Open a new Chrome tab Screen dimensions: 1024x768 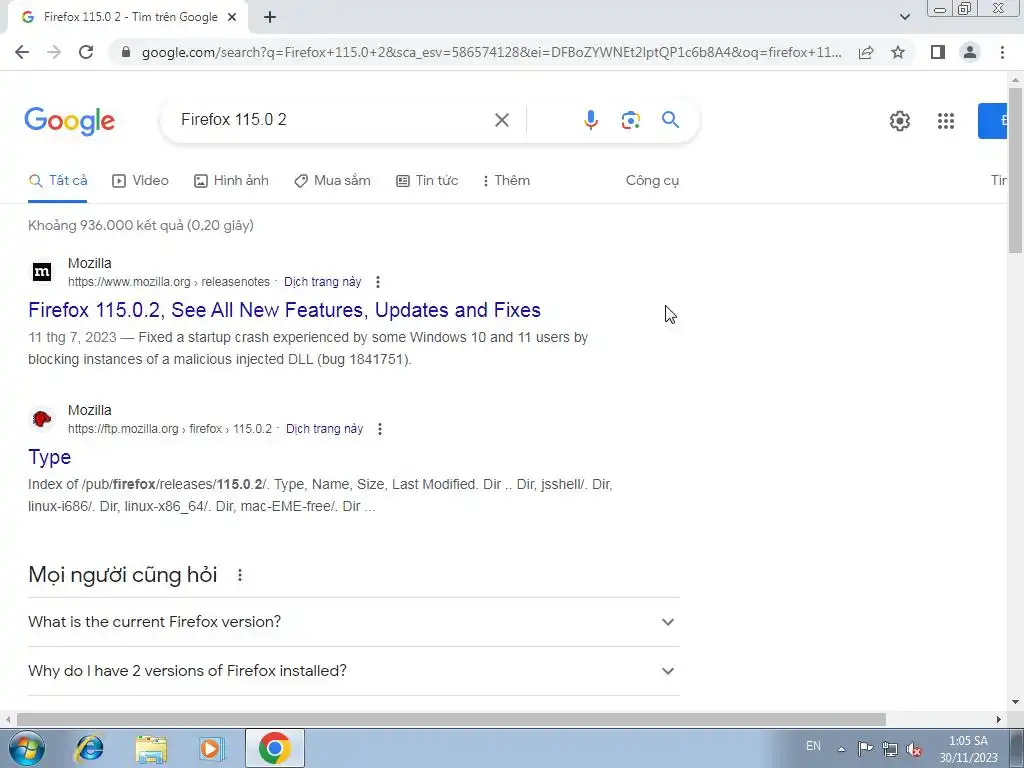tap(270, 17)
